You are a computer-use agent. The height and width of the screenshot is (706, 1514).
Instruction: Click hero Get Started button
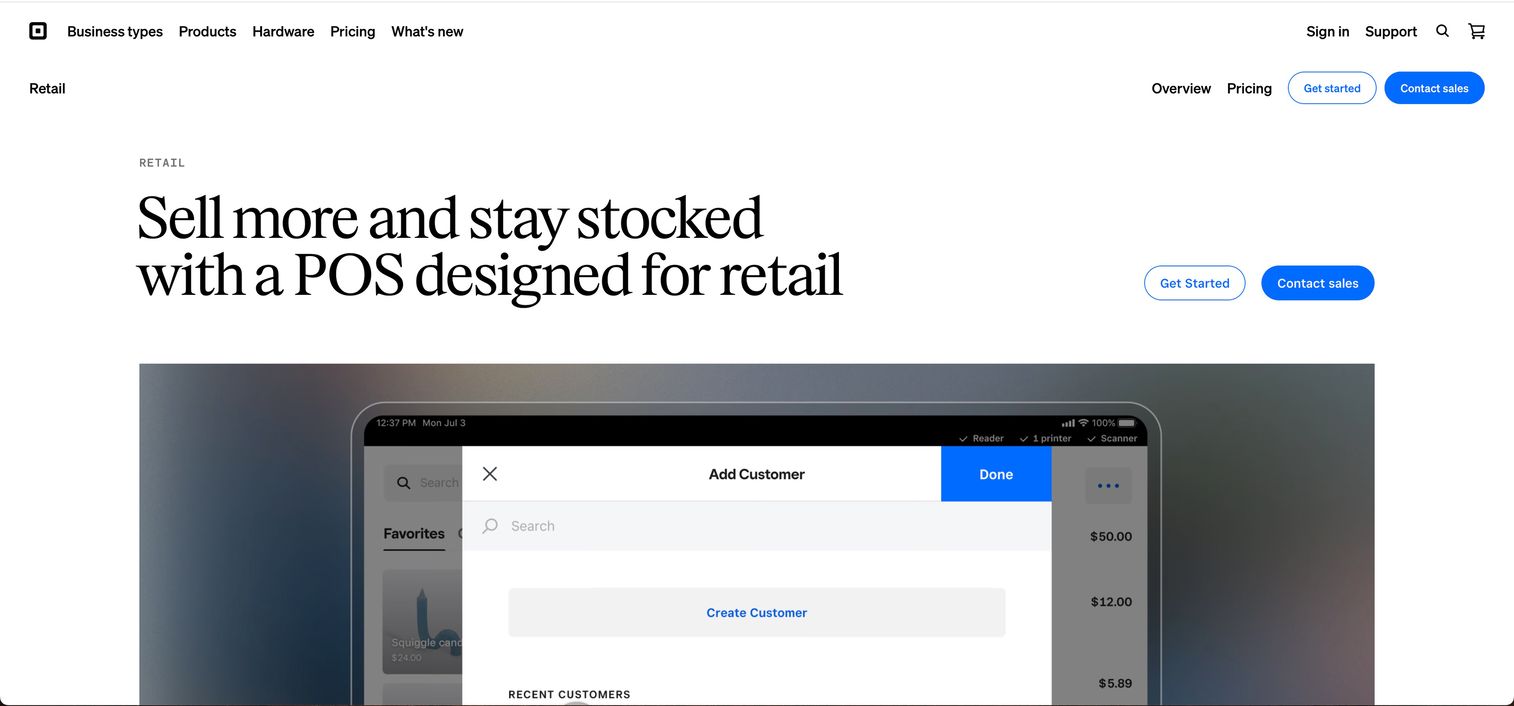[x=1194, y=283]
